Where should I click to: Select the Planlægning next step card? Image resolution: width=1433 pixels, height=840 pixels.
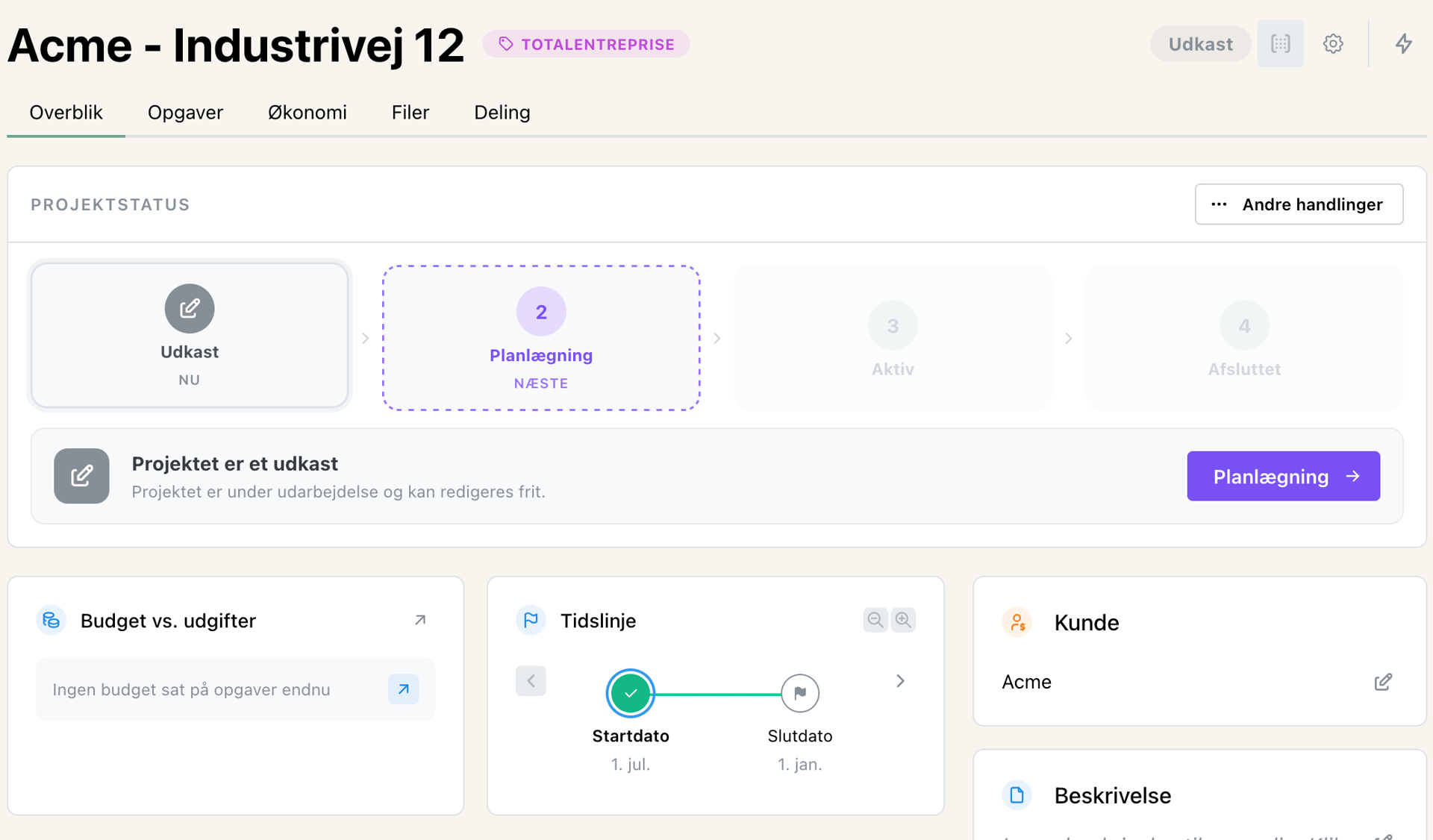(x=541, y=338)
